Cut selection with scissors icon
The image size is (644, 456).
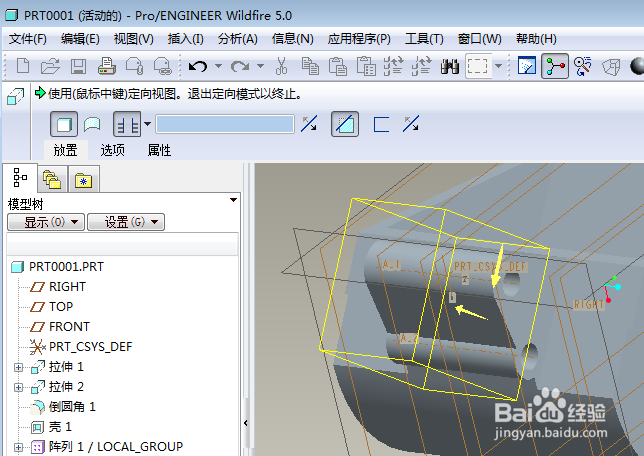[282, 66]
